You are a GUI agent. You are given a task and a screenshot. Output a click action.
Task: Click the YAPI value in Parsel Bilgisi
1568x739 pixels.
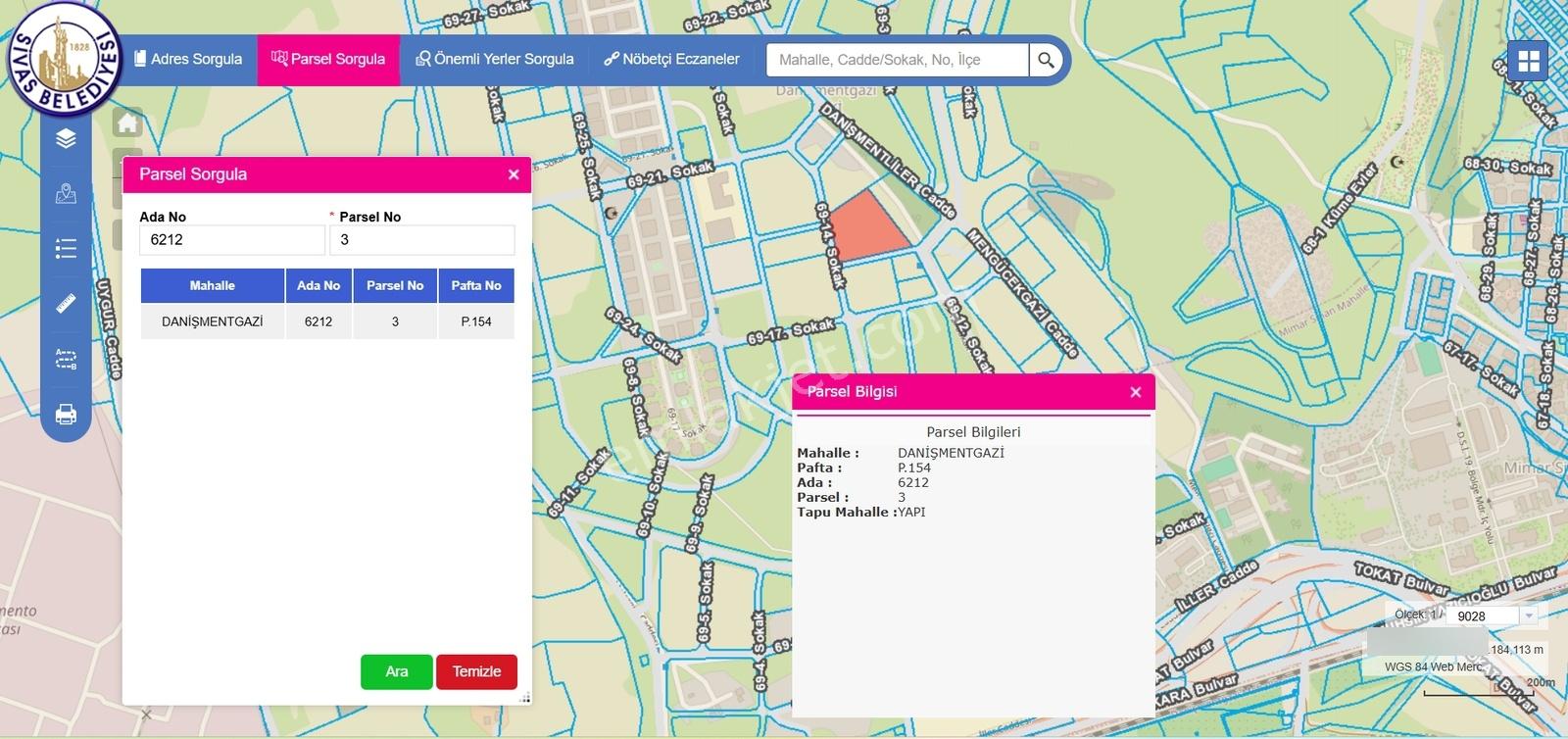pyautogui.click(x=911, y=512)
